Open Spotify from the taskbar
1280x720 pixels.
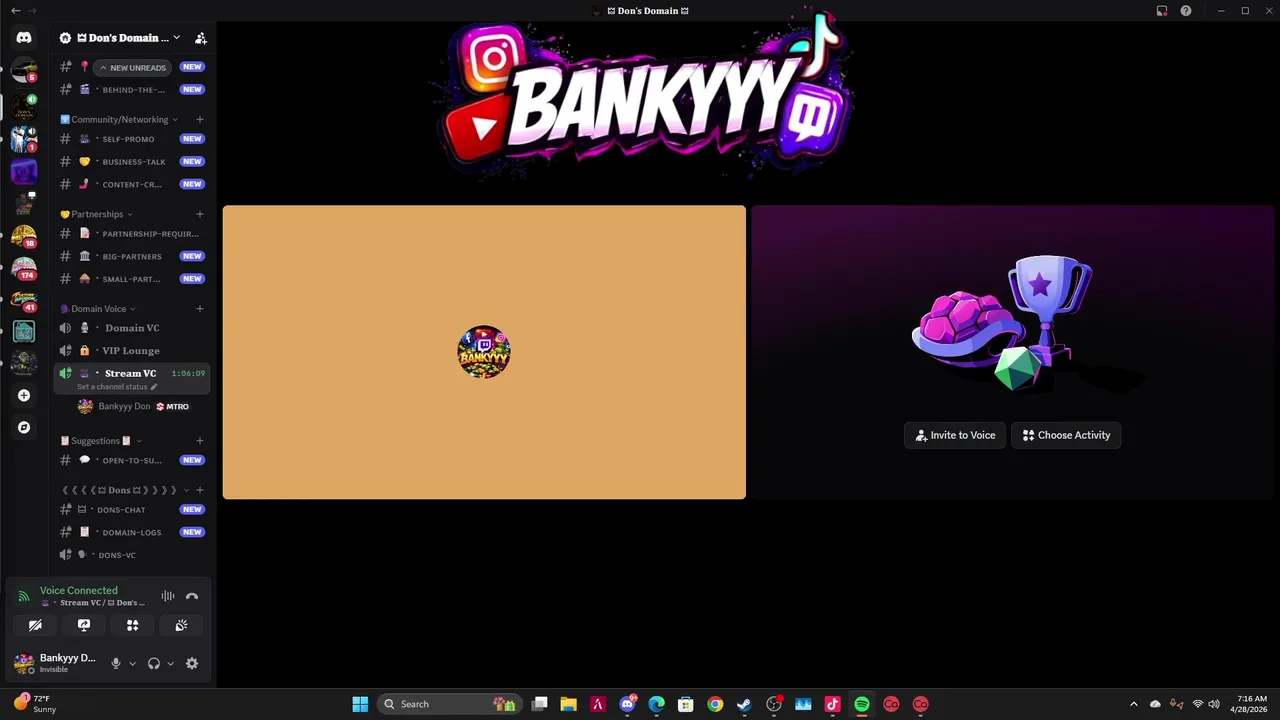click(x=862, y=704)
